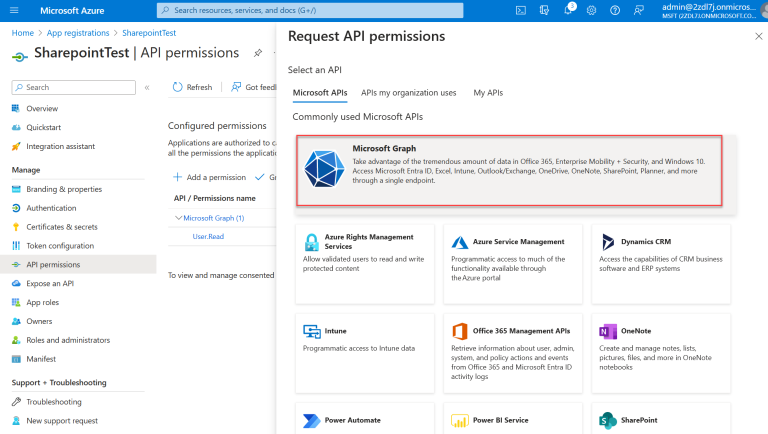This screenshot has height=434, width=768.
Task: Click the help question mark icon
Action: [615, 10]
